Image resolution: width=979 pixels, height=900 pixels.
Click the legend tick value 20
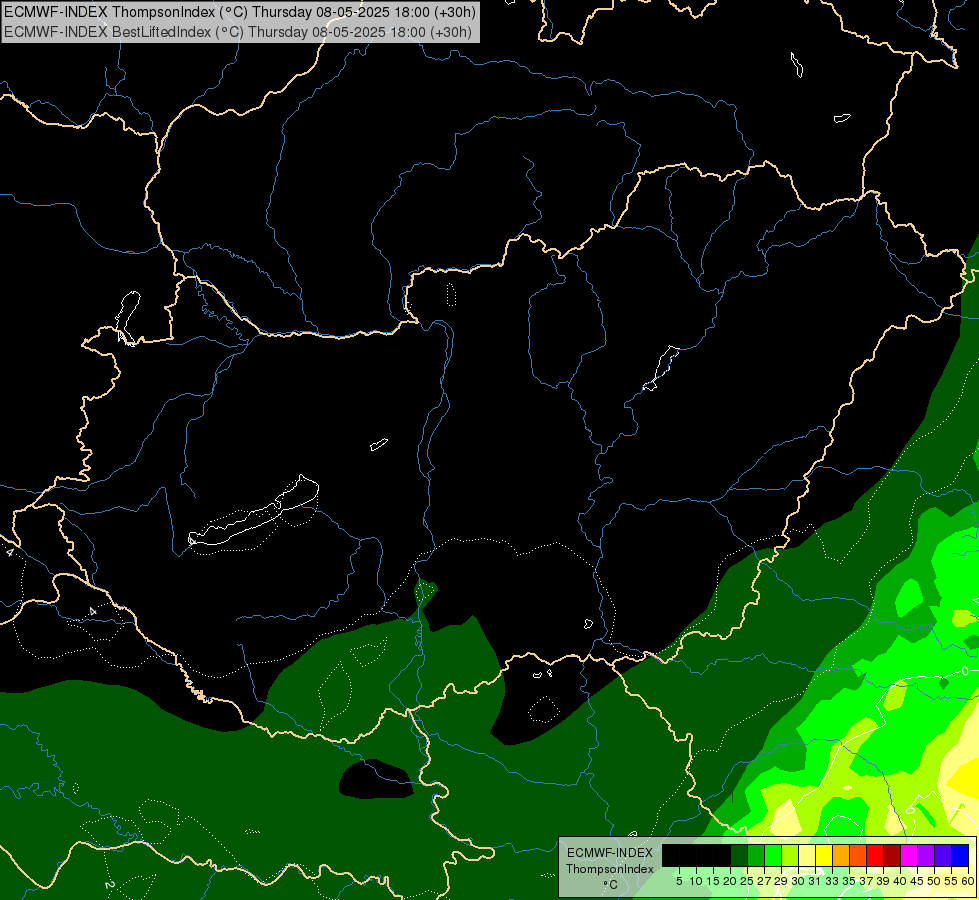[729, 881]
